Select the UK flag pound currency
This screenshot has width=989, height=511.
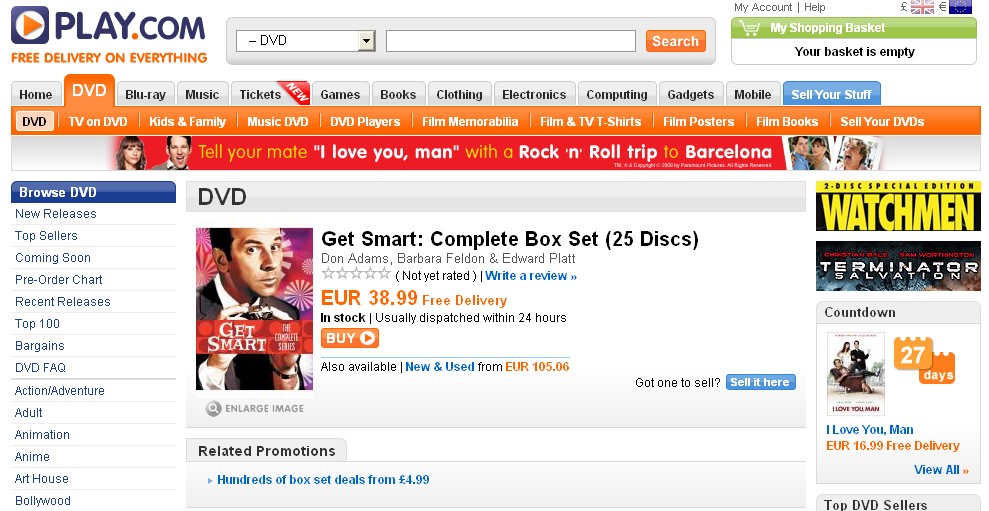pos(922,7)
